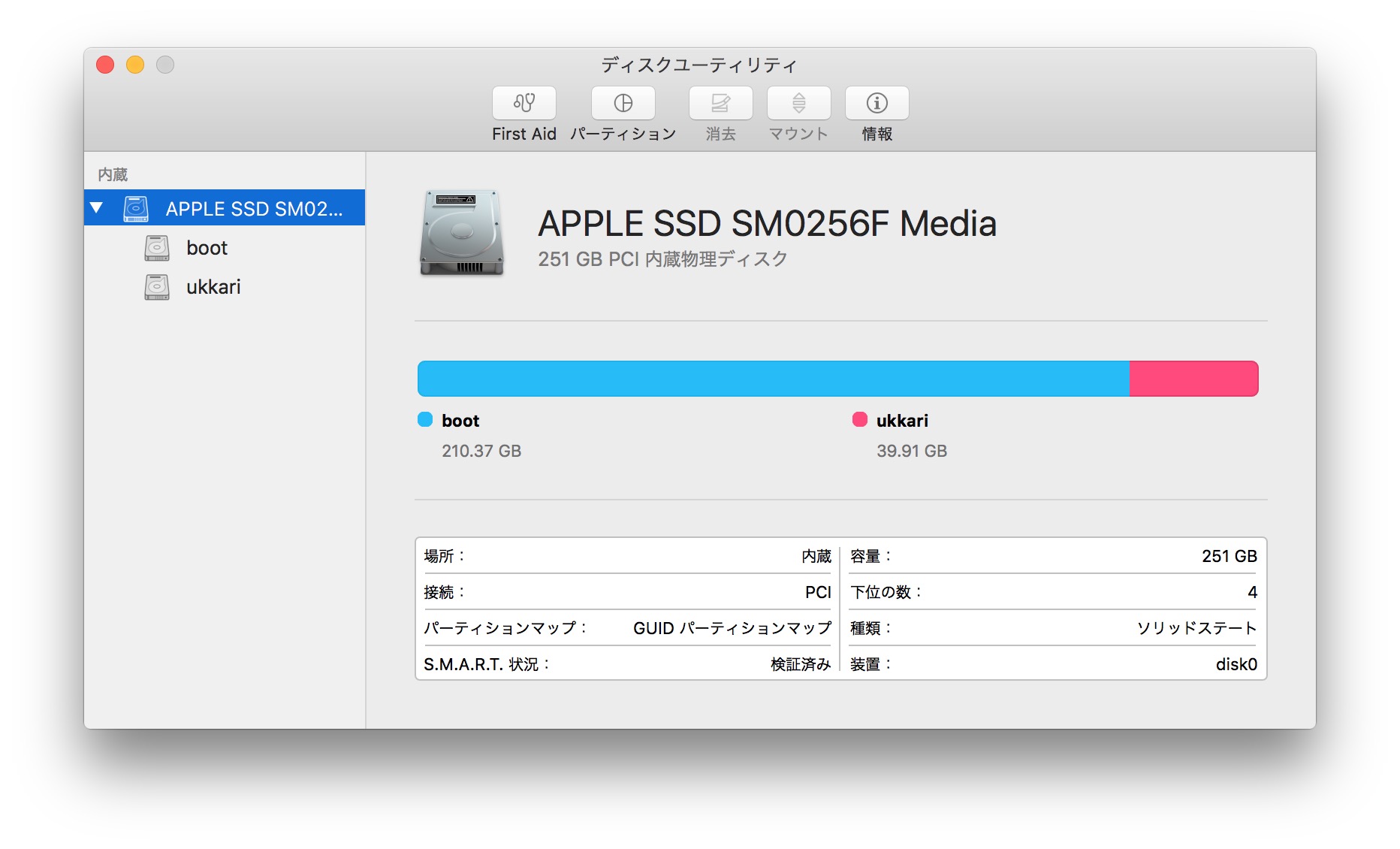Screen dimensions: 1400x849
Task: Select the boot volume in sidebar
Action: [x=225, y=248]
